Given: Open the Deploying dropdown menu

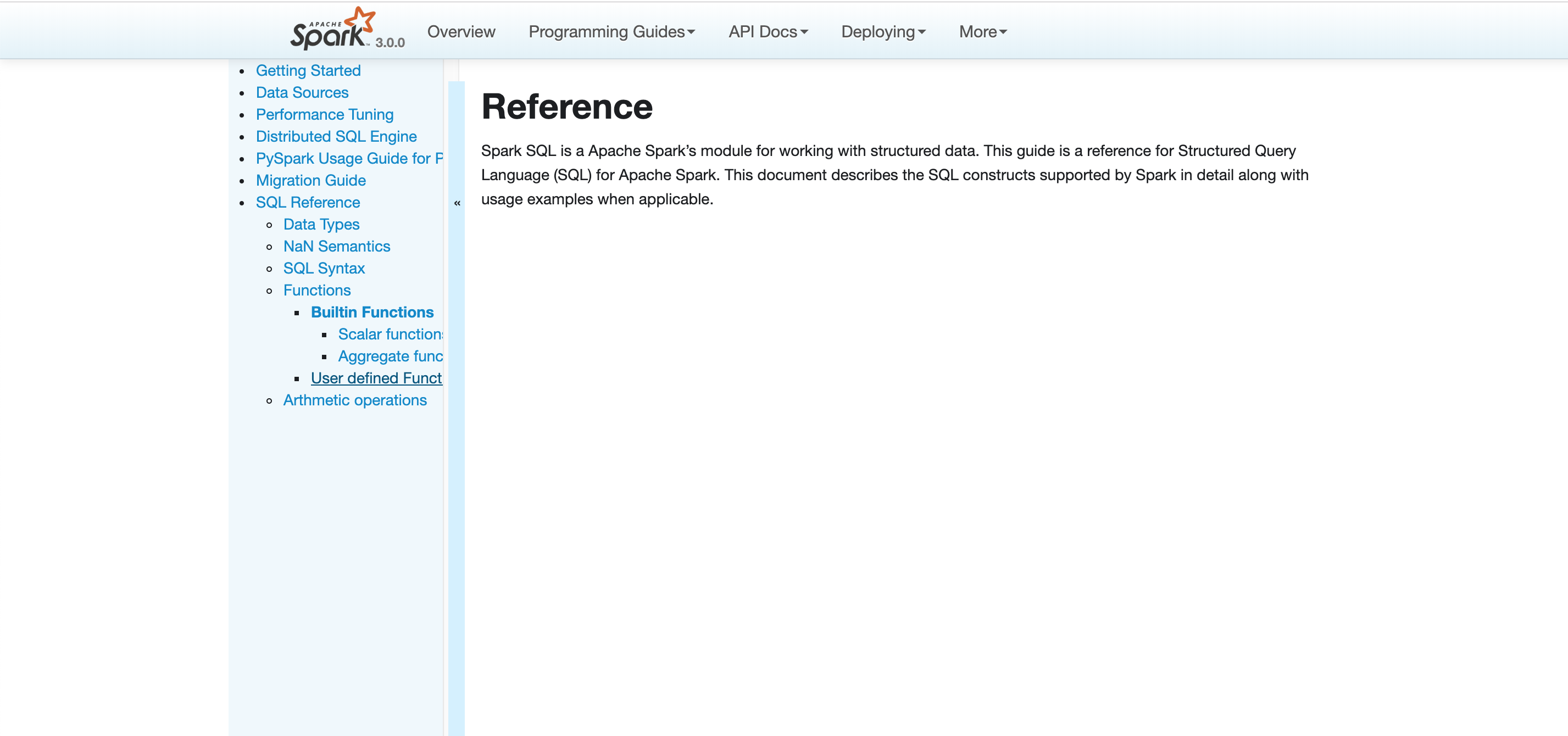Looking at the screenshot, I should [x=882, y=32].
